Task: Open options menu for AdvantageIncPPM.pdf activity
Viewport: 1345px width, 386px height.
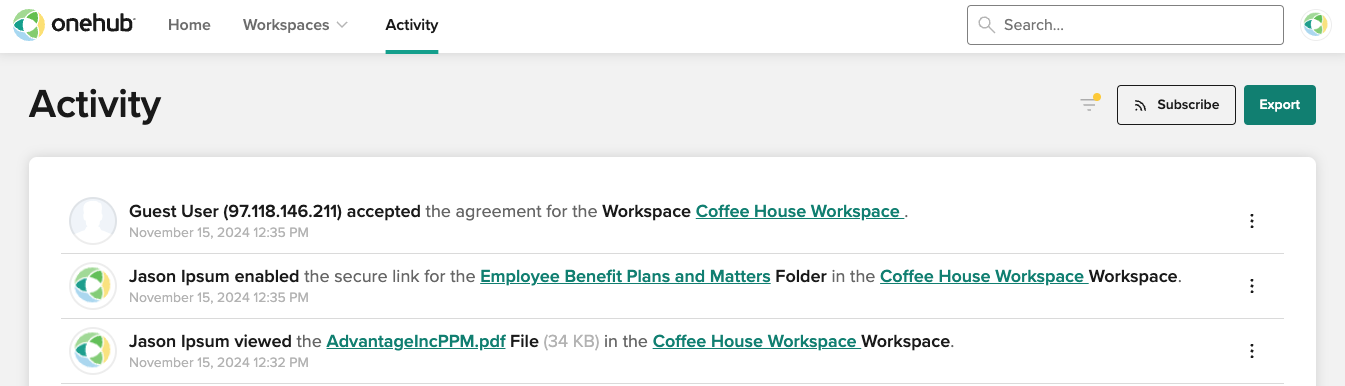Action: [1252, 351]
